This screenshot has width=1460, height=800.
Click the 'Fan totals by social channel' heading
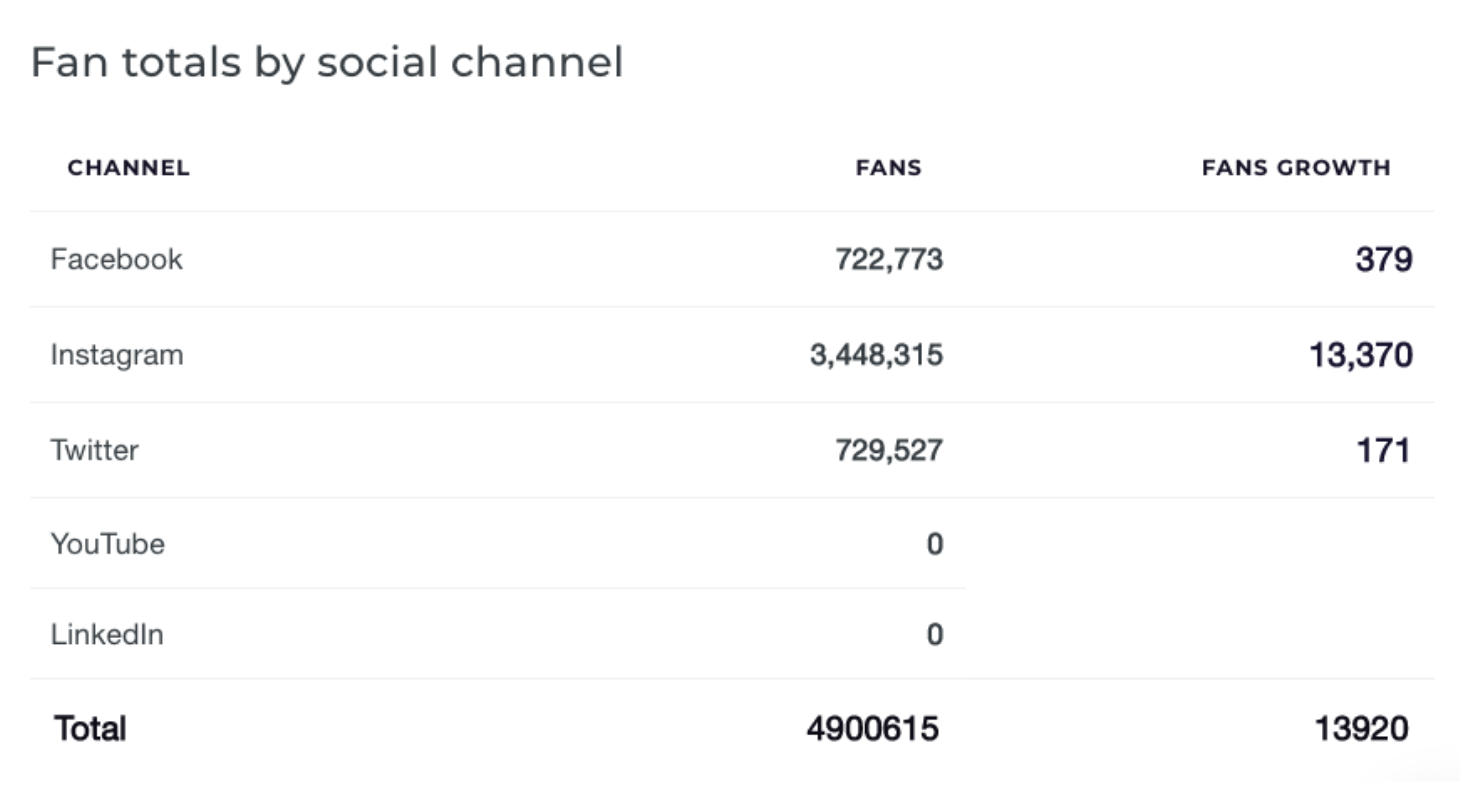pos(327,62)
